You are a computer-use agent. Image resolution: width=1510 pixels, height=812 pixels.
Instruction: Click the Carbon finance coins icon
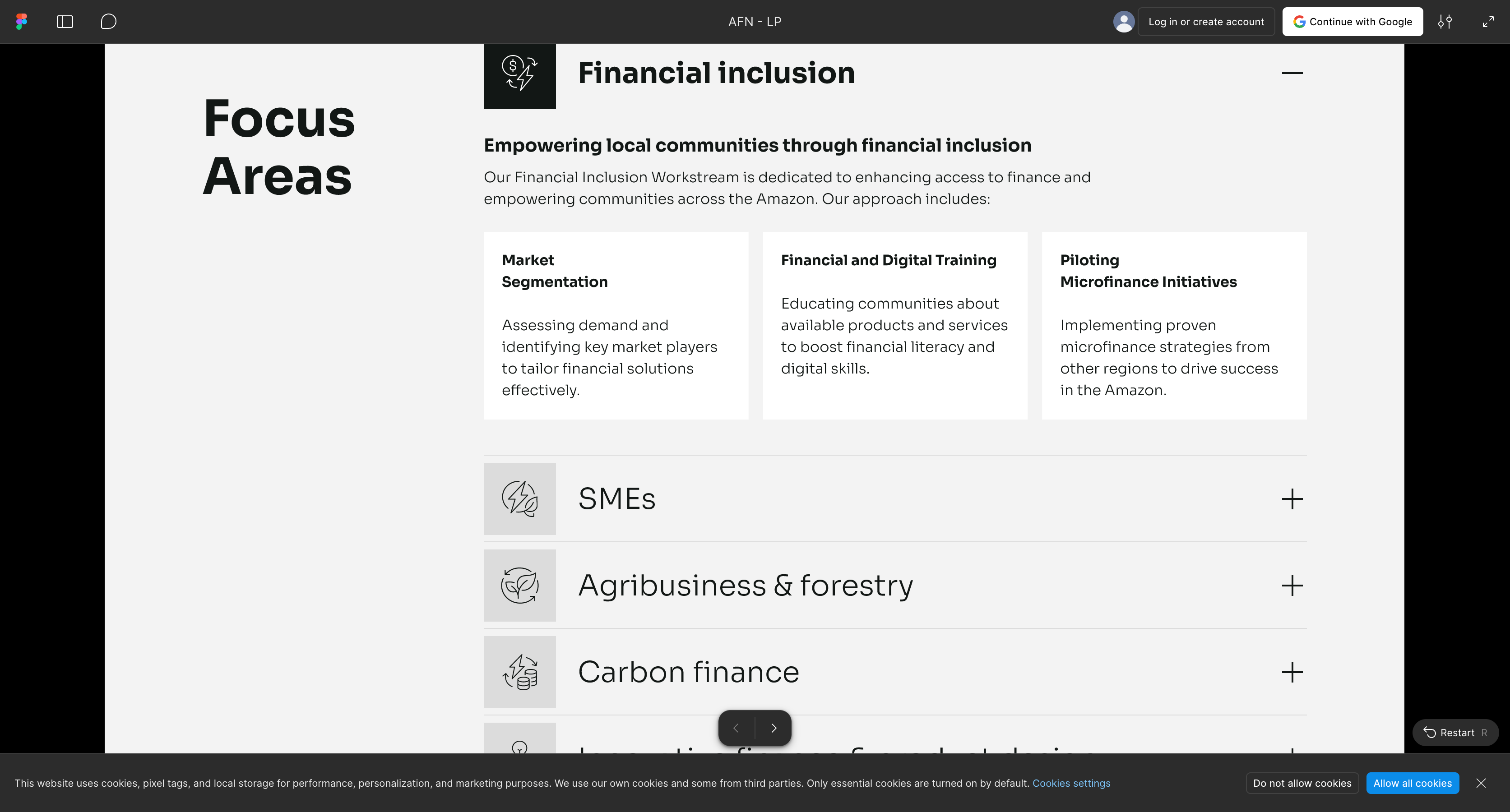tap(519, 672)
